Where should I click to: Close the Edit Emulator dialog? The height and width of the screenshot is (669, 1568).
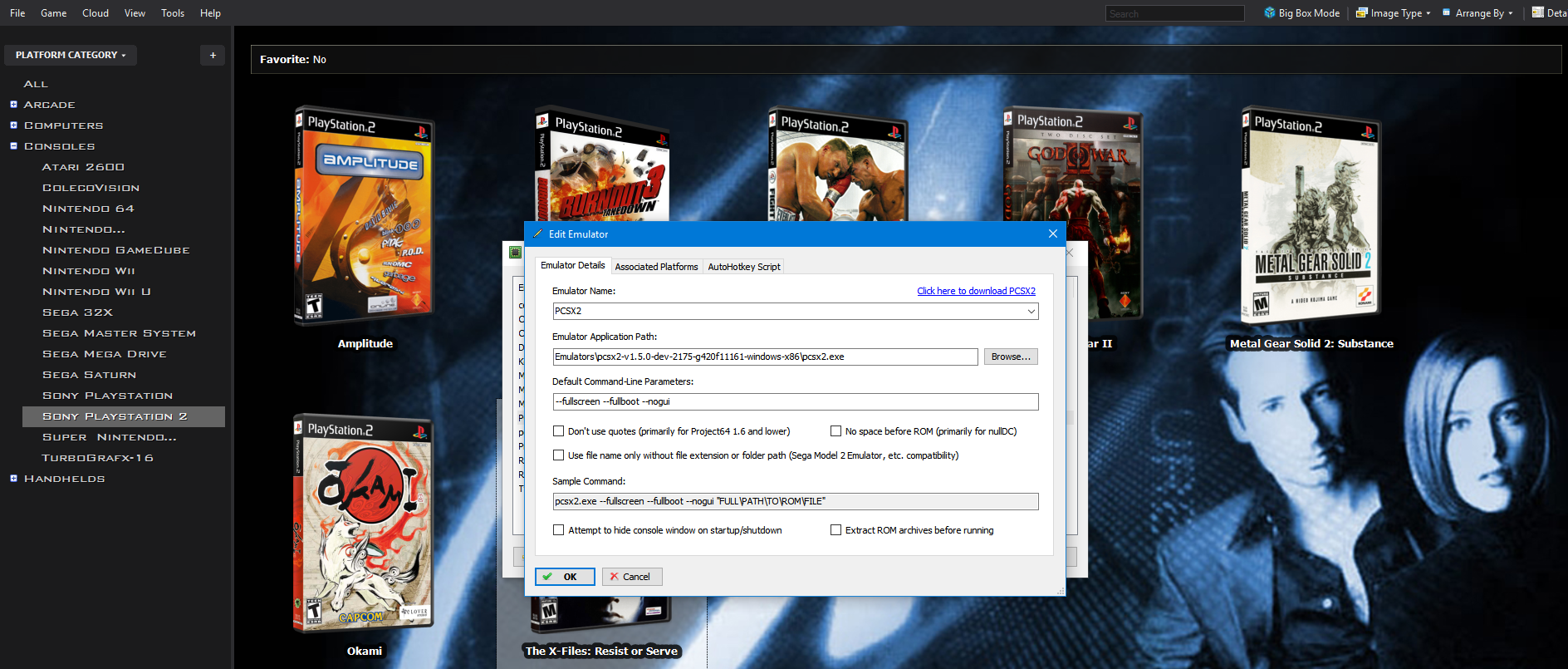tap(1053, 234)
